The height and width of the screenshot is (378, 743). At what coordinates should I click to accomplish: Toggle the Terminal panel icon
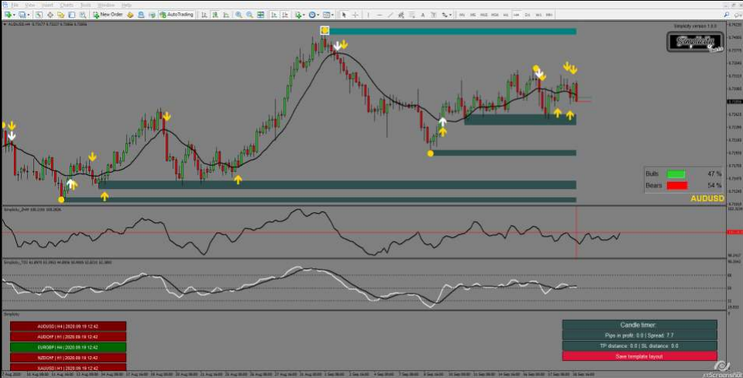pos(72,15)
